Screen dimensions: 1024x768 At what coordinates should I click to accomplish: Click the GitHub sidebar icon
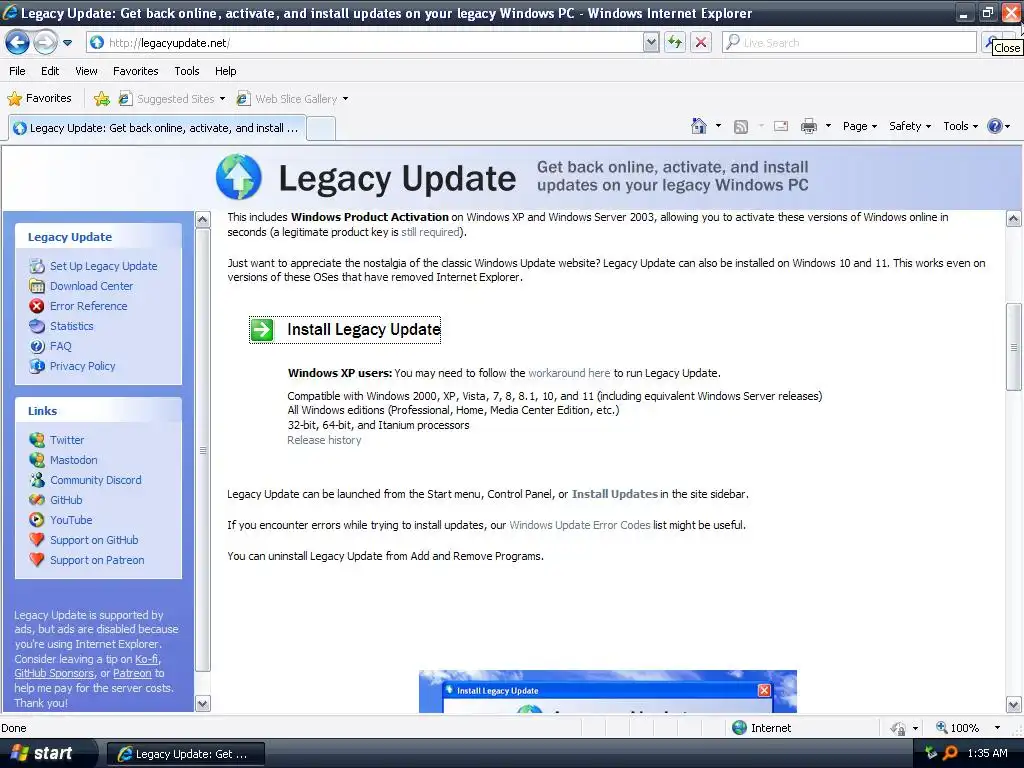point(37,500)
